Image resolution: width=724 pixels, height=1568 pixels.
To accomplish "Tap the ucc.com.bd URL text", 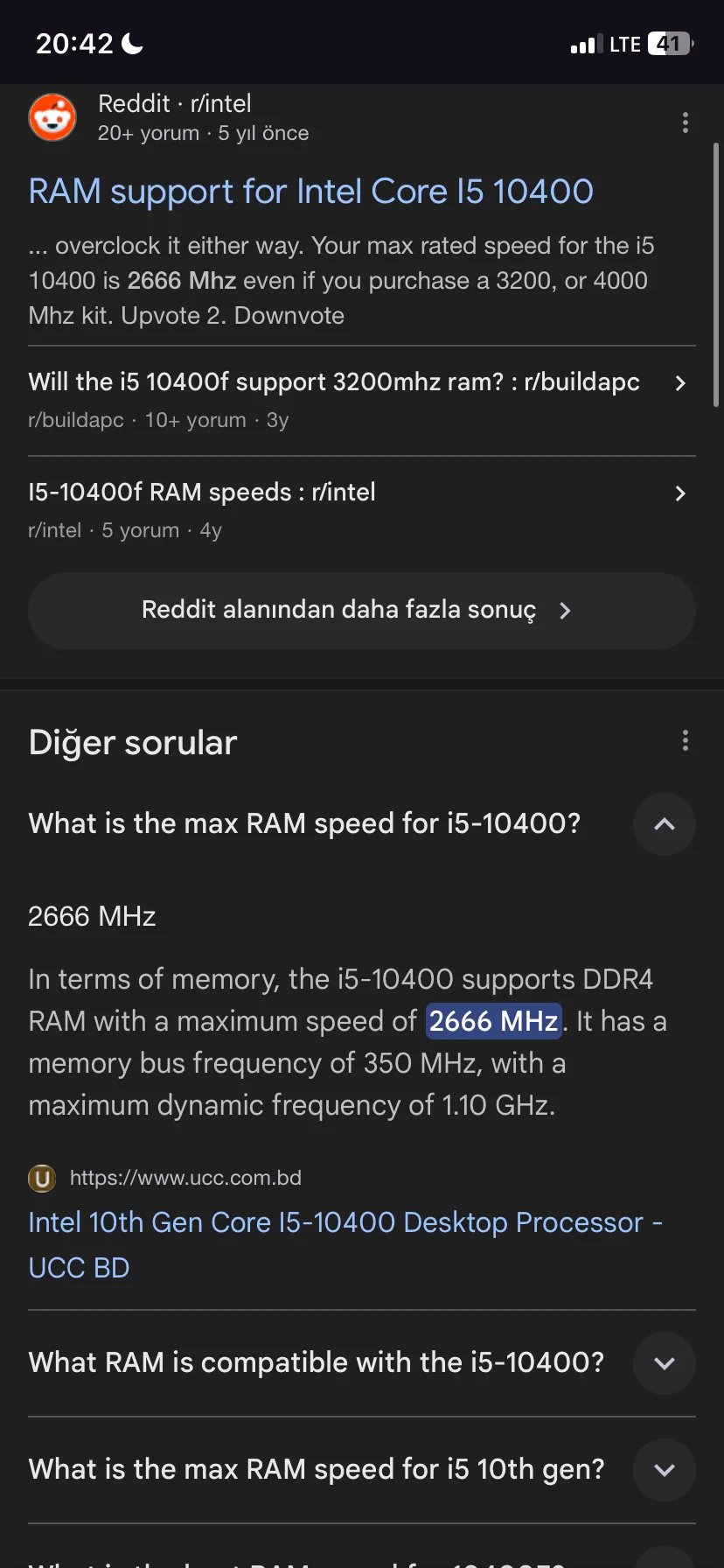I will pos(185,1179).
